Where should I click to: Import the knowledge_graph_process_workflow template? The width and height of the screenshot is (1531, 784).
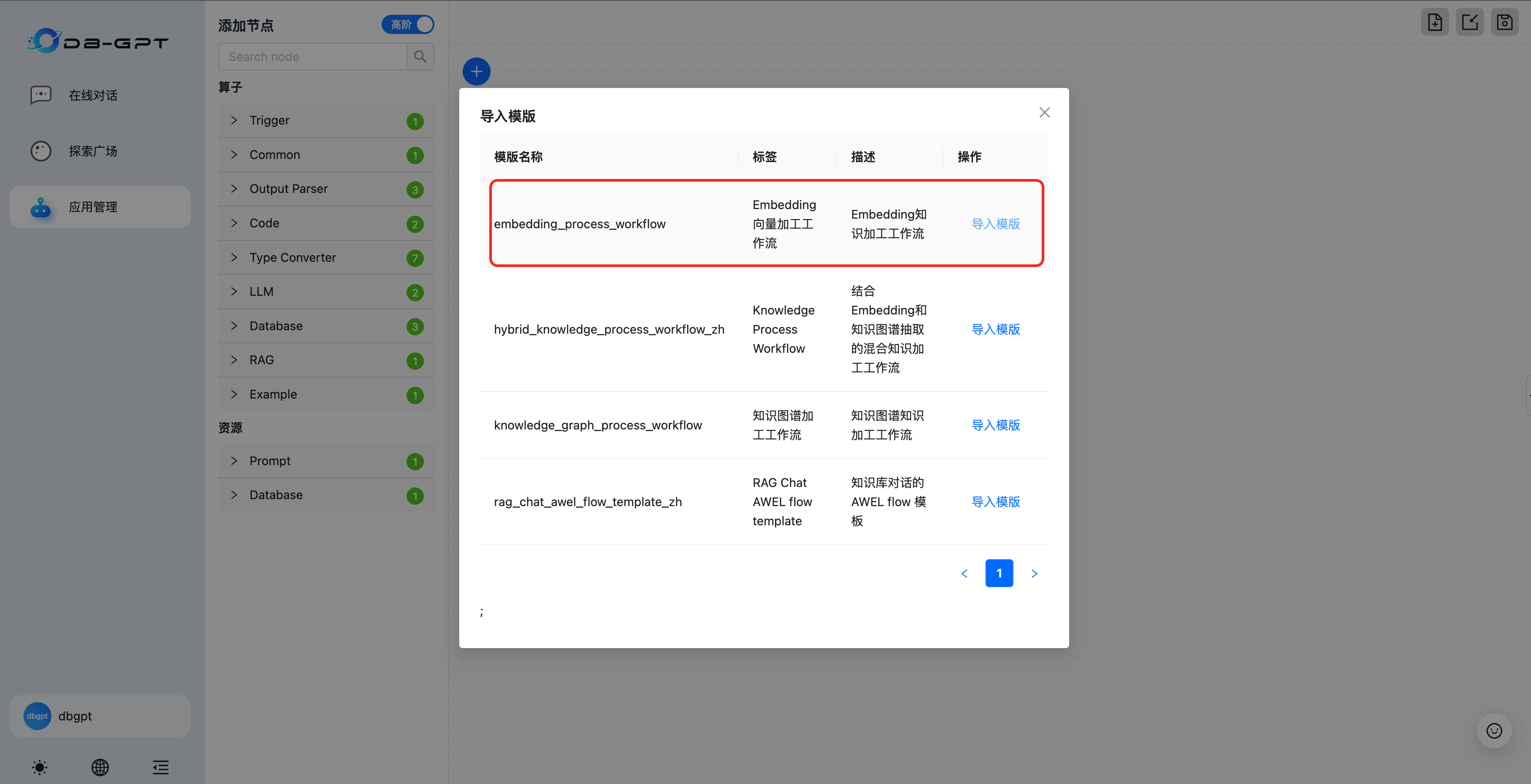996,425
